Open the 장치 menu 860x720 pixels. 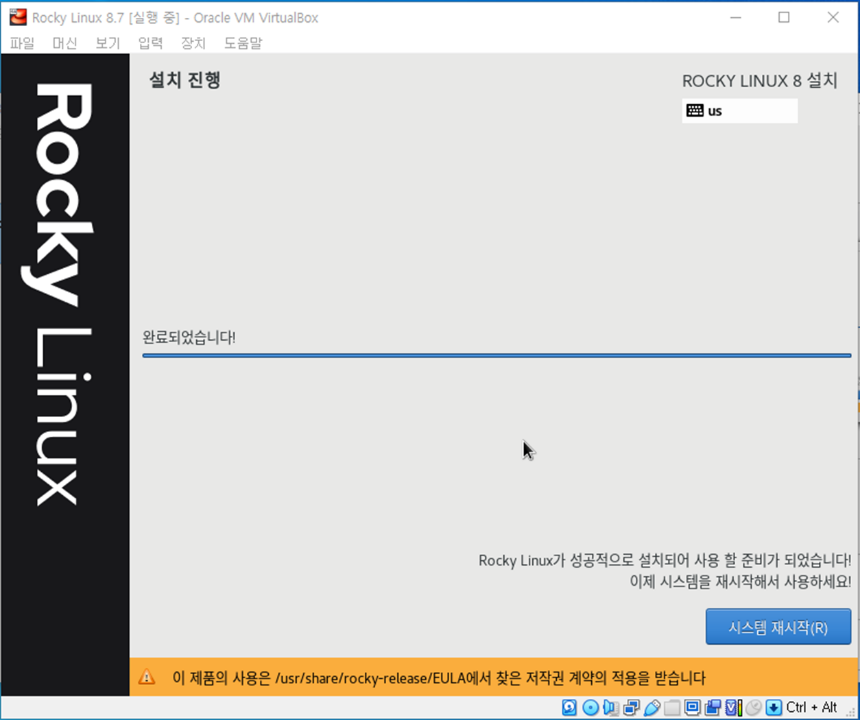pyautogui.click(x=193, y=43)
